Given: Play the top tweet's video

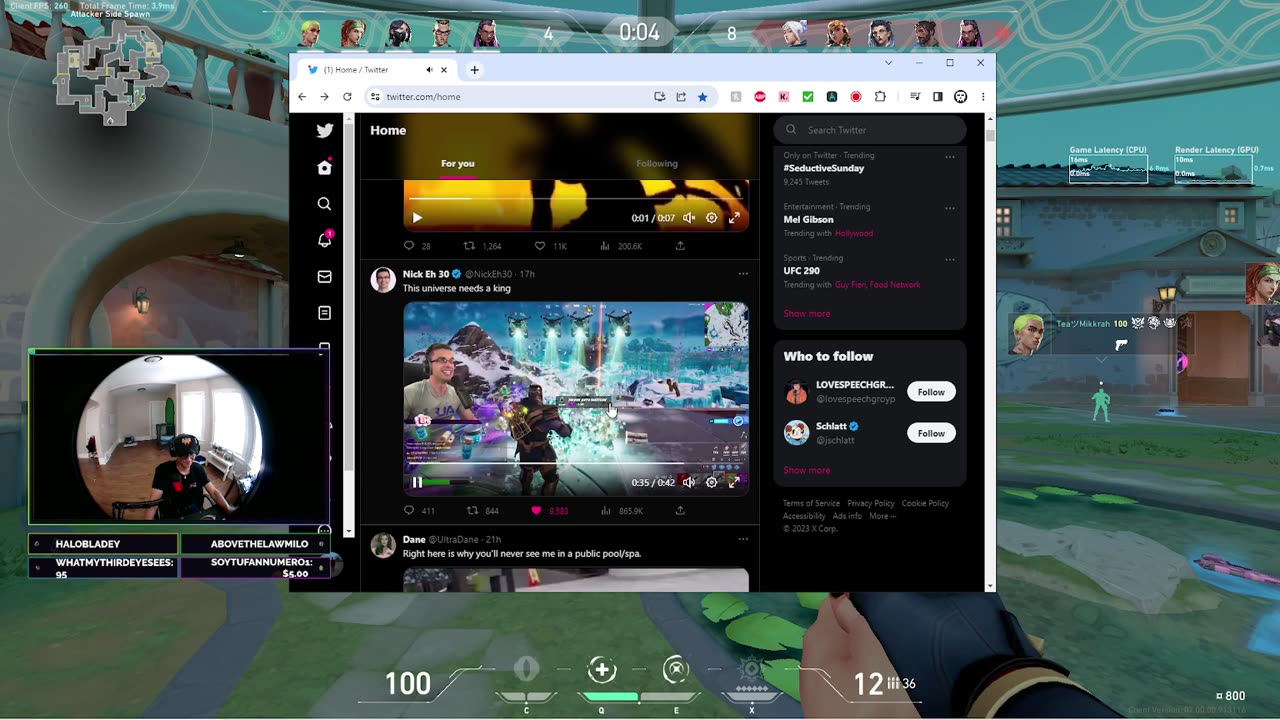Looking at the screenshot, I should (x=417, y=218).
